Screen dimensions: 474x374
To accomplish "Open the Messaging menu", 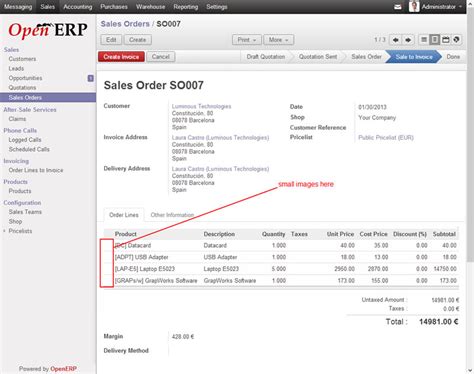I will (18, 7).
